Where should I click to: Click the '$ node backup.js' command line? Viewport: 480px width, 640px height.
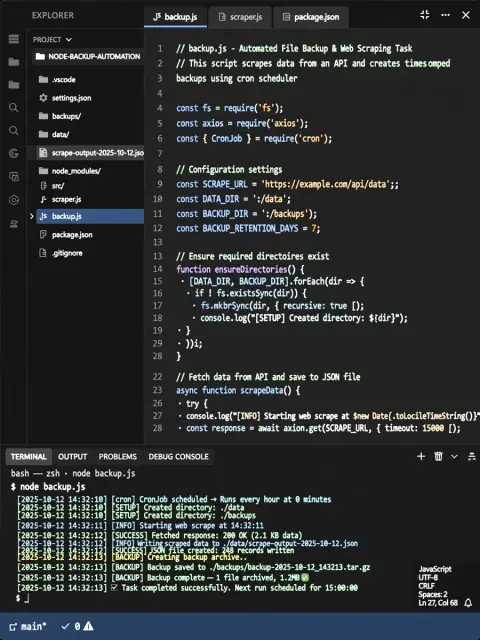tap(48, 487)
